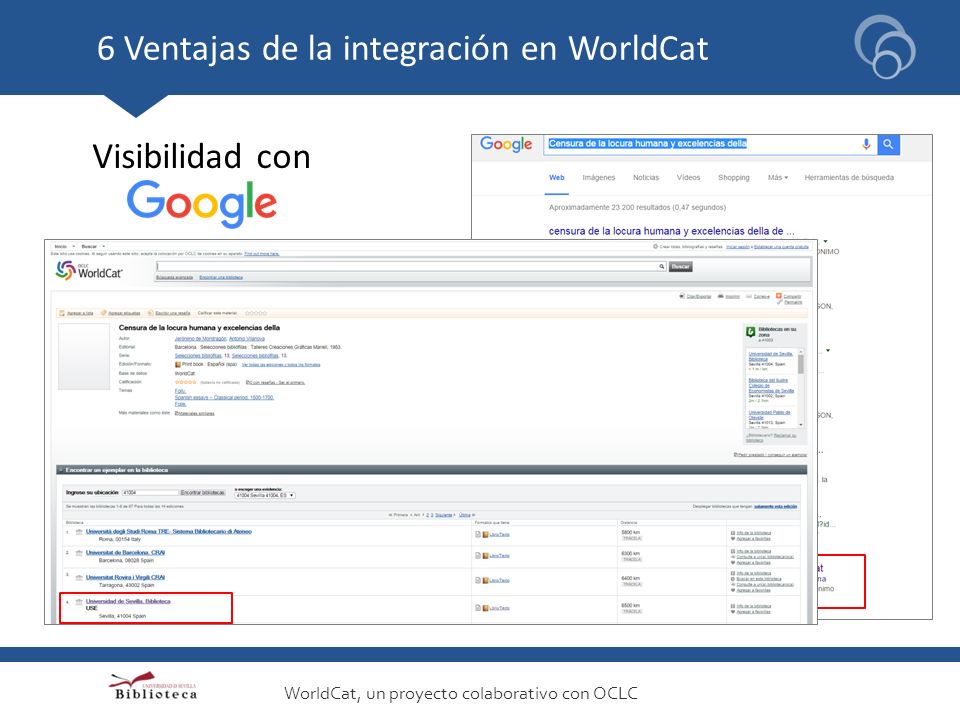The width and height of the screenshot is (960, 720).
Task: Open the Google result 'censura de la locura humana'
Action: (671, 231)
